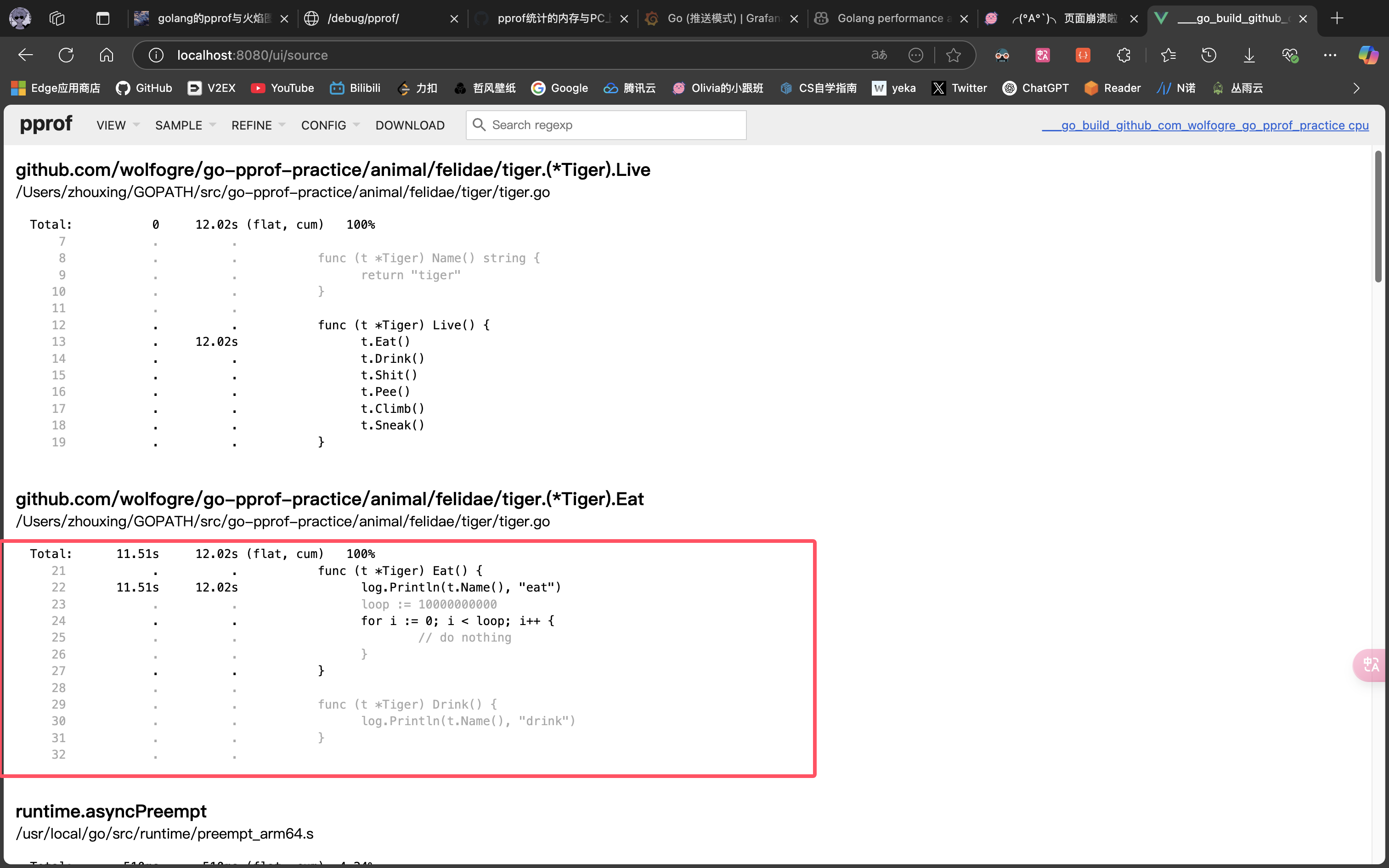1389x868 pixels.
Task: Click the floating translate widget
Action: (x=1371, y=665)
